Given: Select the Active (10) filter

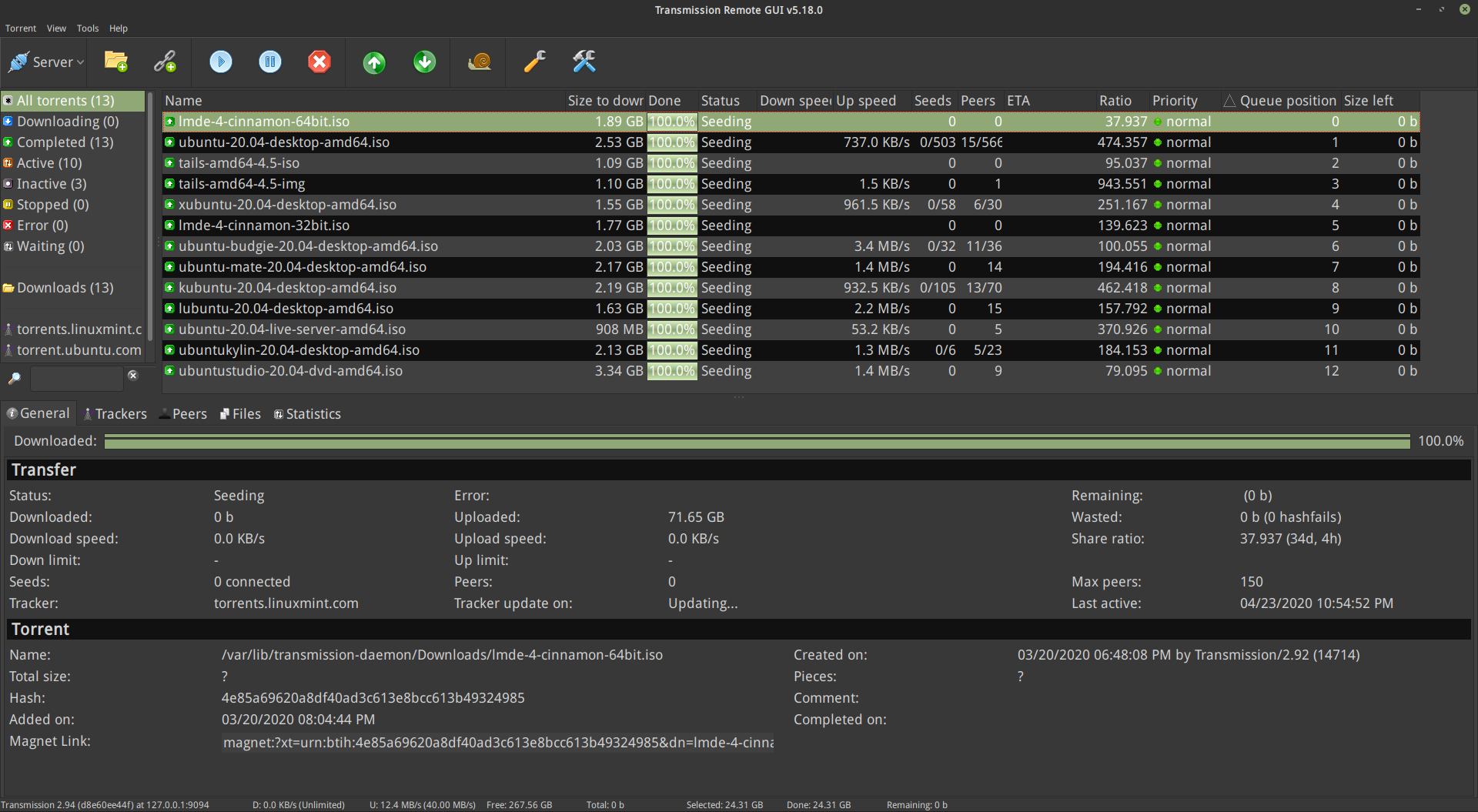Looking at the screenshot, I should 49,163.
